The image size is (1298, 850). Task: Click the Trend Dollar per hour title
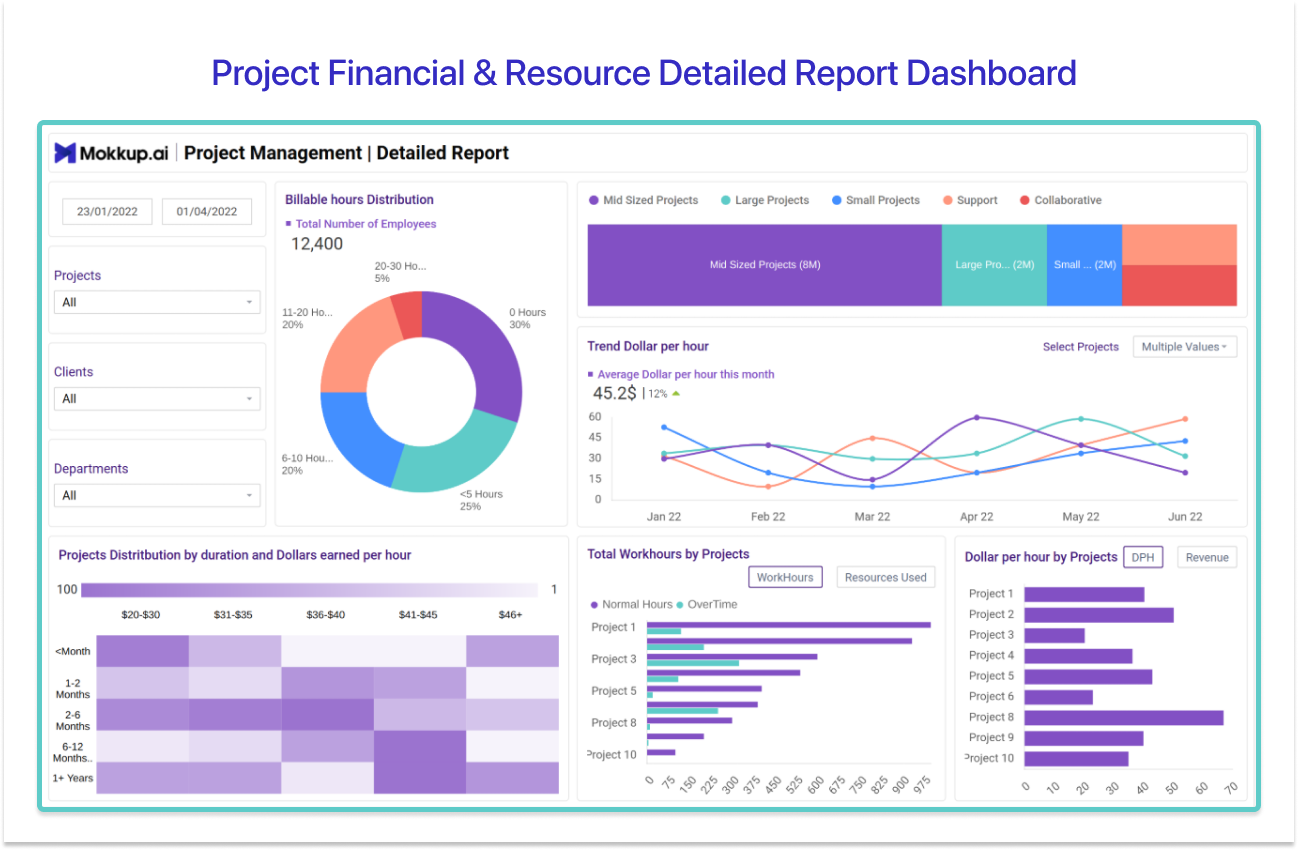coord(648,346)
